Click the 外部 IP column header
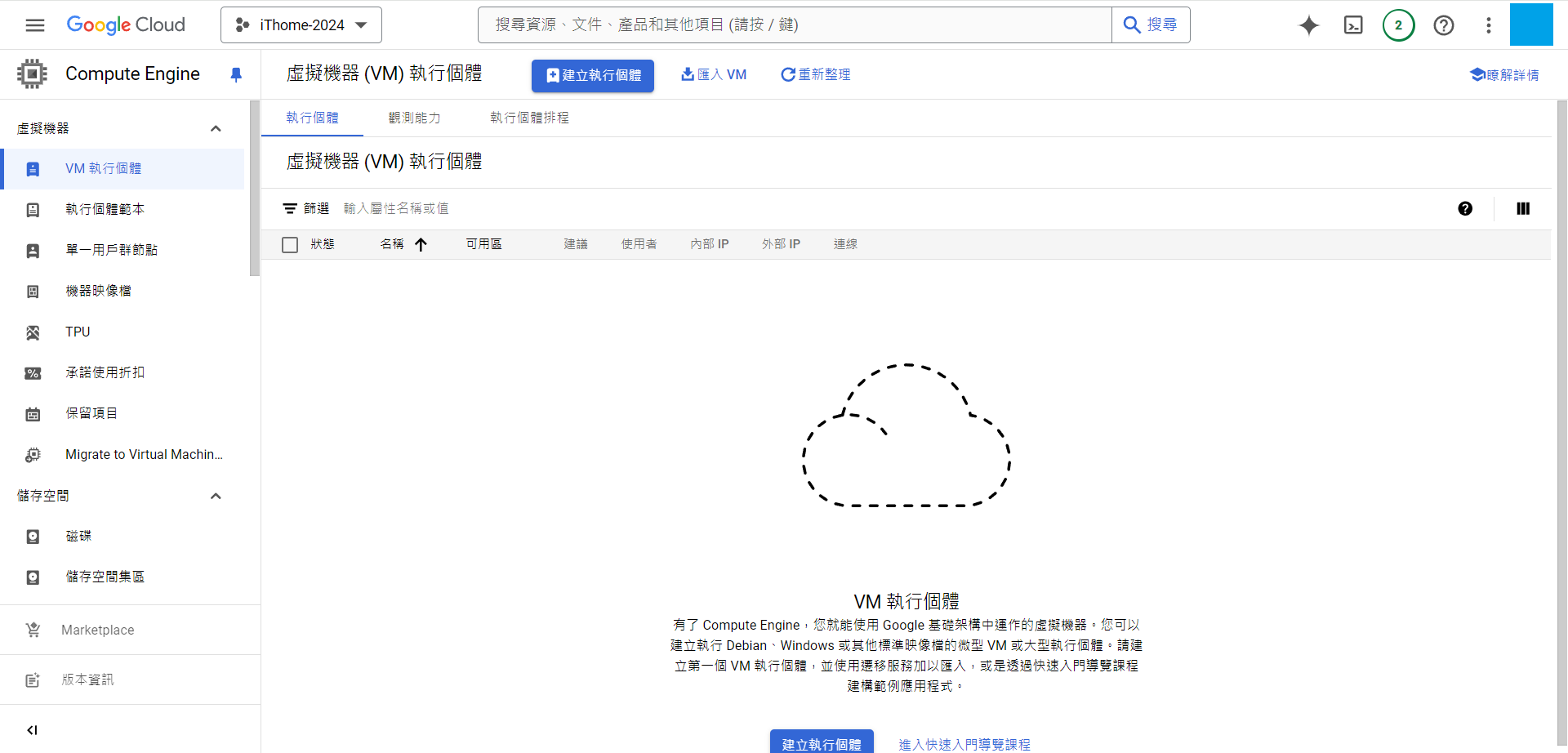 click(x=781, y=244)
